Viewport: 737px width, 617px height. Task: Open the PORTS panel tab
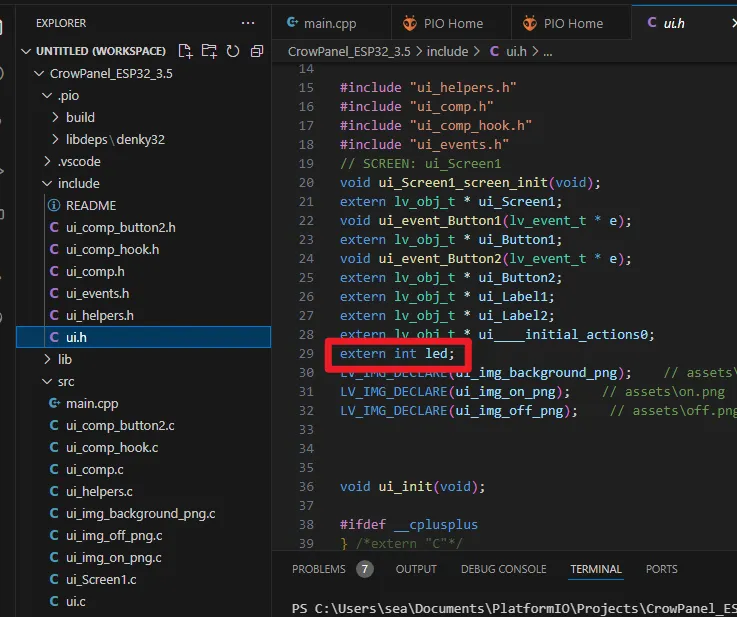coord(661,569)
